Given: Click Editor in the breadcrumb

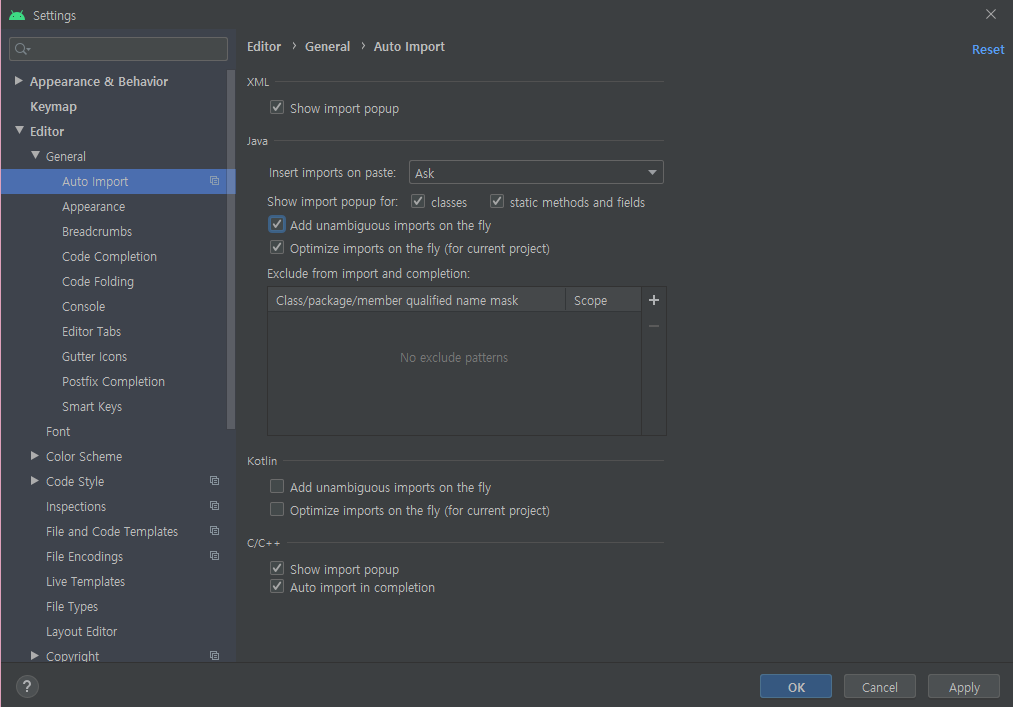Looking at the screenshot, I should pos(264,47).
